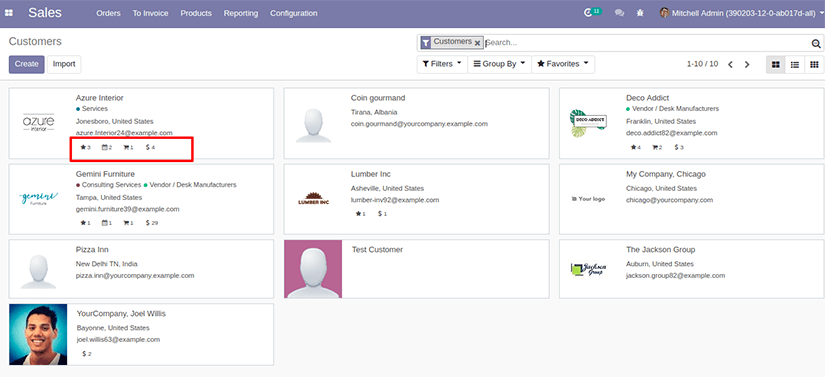Click Deco Addict cart count 2

657,147
